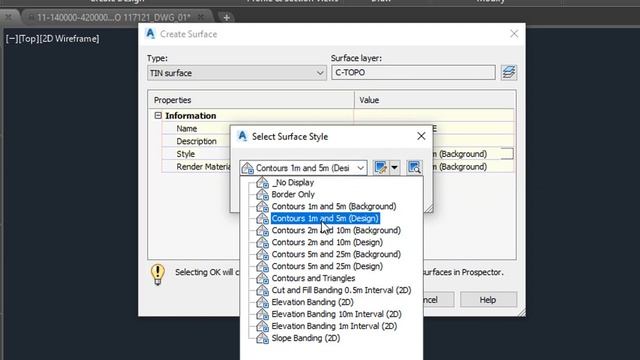Open the [2D Wireframe] visual style menu
The height and width of the screenshot is (360, 640).
pyautogui.click(x=69, y=39)
